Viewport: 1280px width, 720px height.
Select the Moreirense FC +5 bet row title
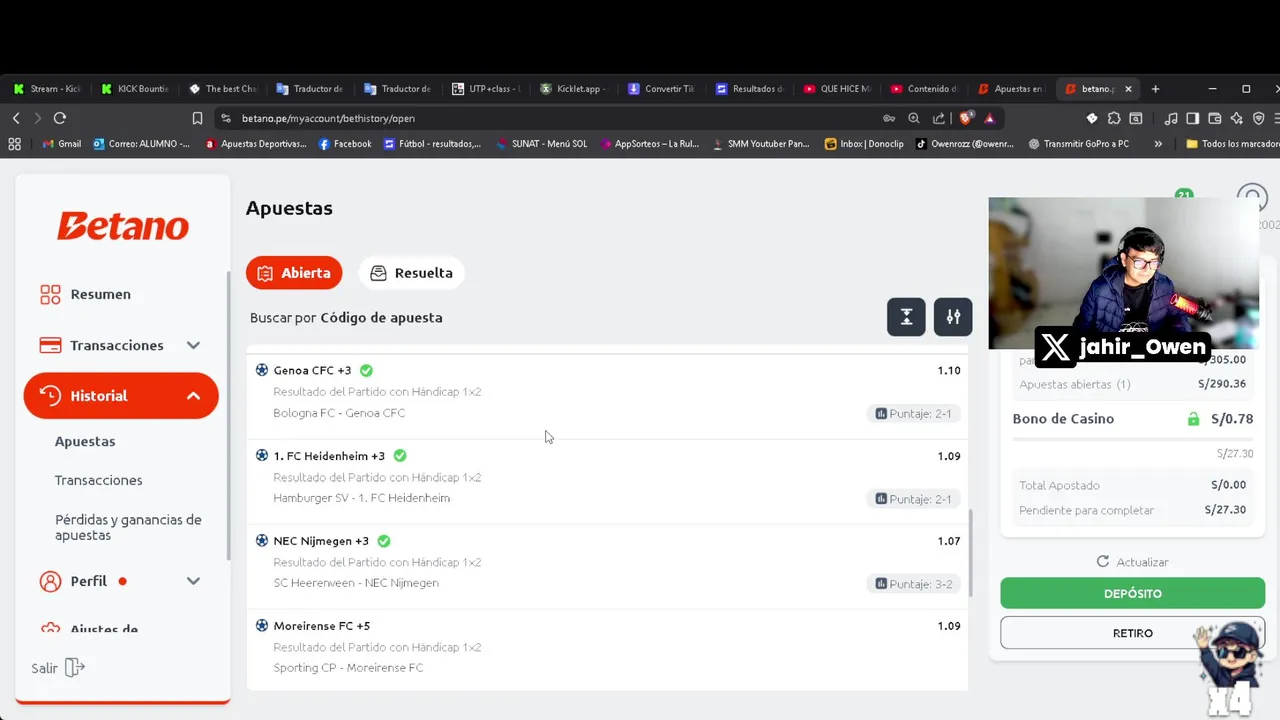click(321, 626)
